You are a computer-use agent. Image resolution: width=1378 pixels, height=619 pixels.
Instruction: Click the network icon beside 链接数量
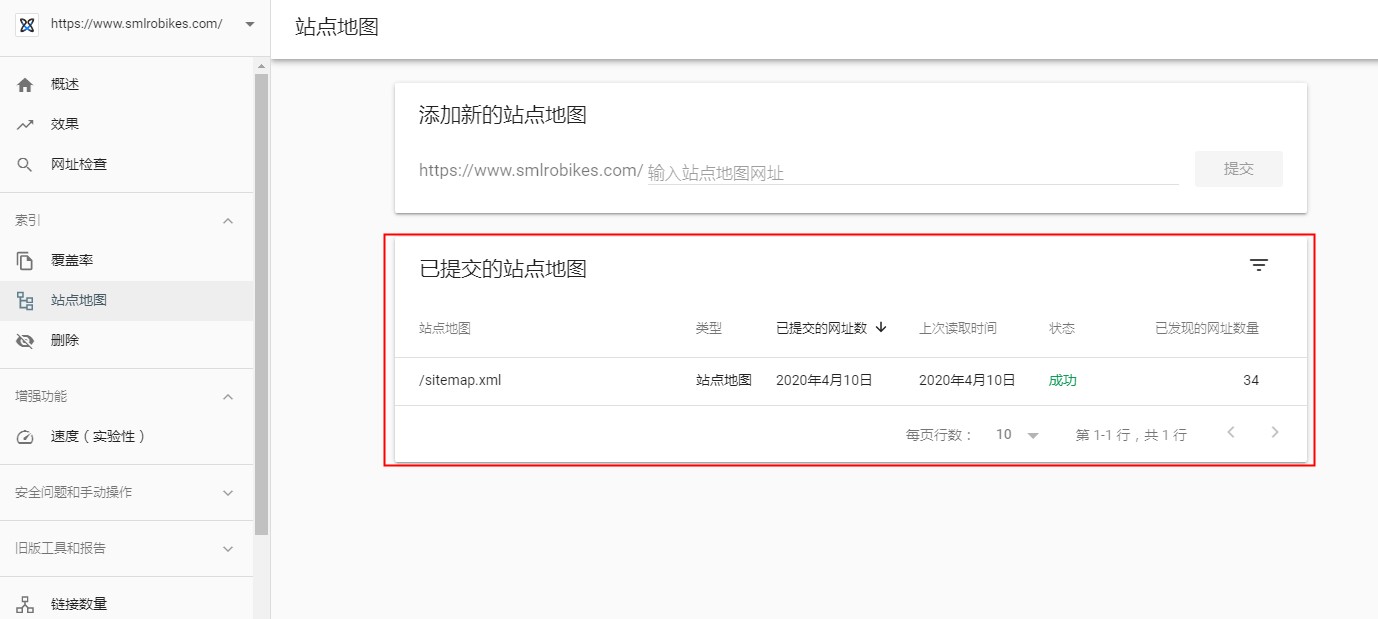coord(26,604)
